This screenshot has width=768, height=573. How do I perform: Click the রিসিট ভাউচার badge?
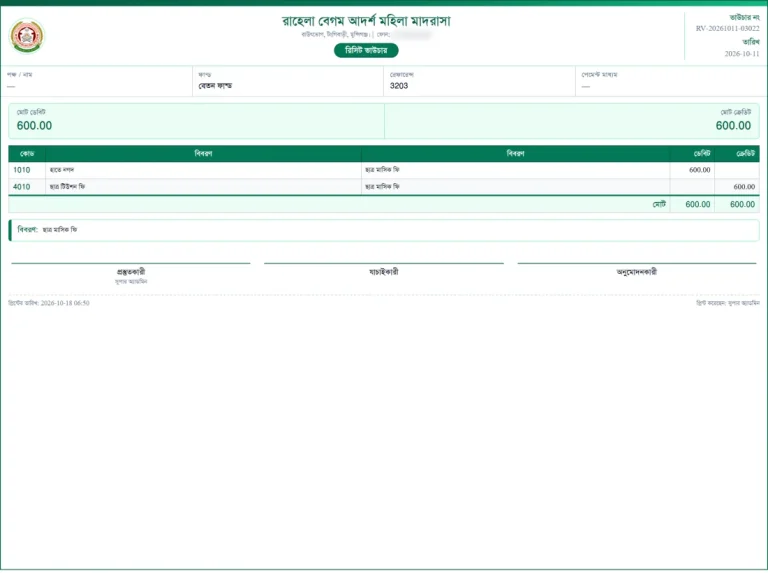[x=366, y=50]
